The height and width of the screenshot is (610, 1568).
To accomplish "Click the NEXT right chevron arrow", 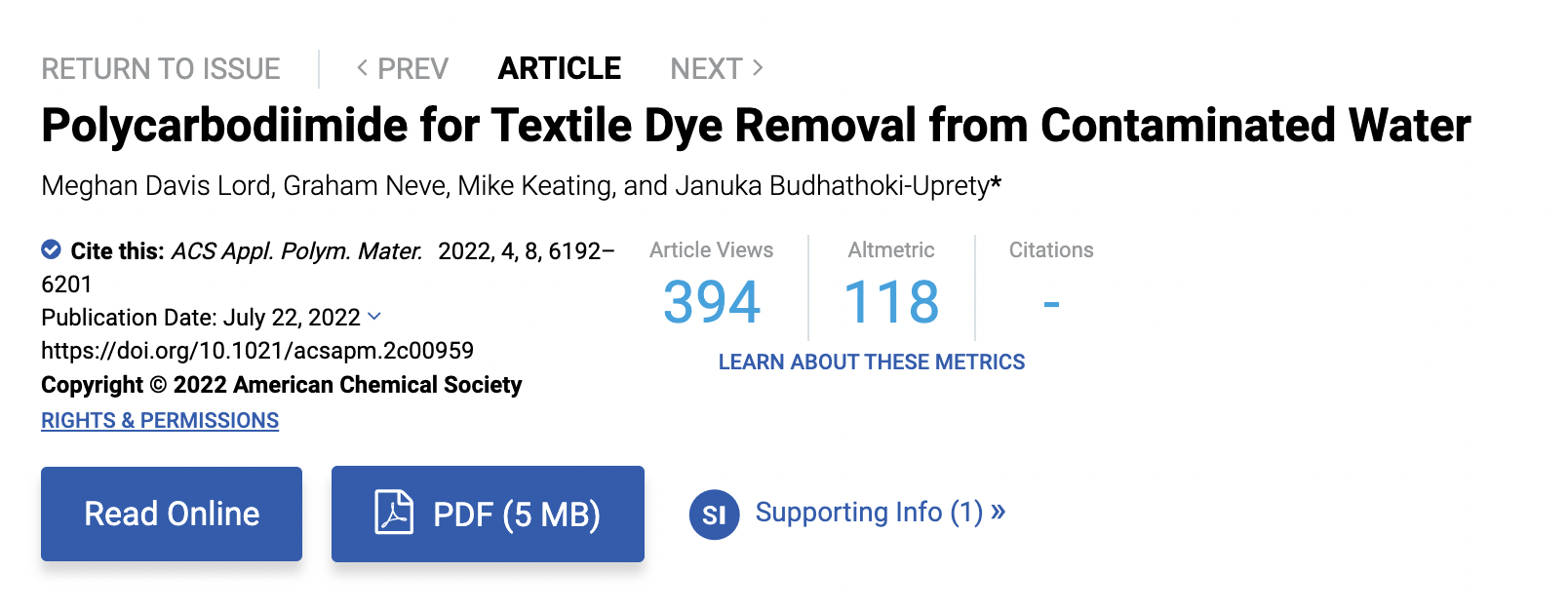I will coord(758,68).
